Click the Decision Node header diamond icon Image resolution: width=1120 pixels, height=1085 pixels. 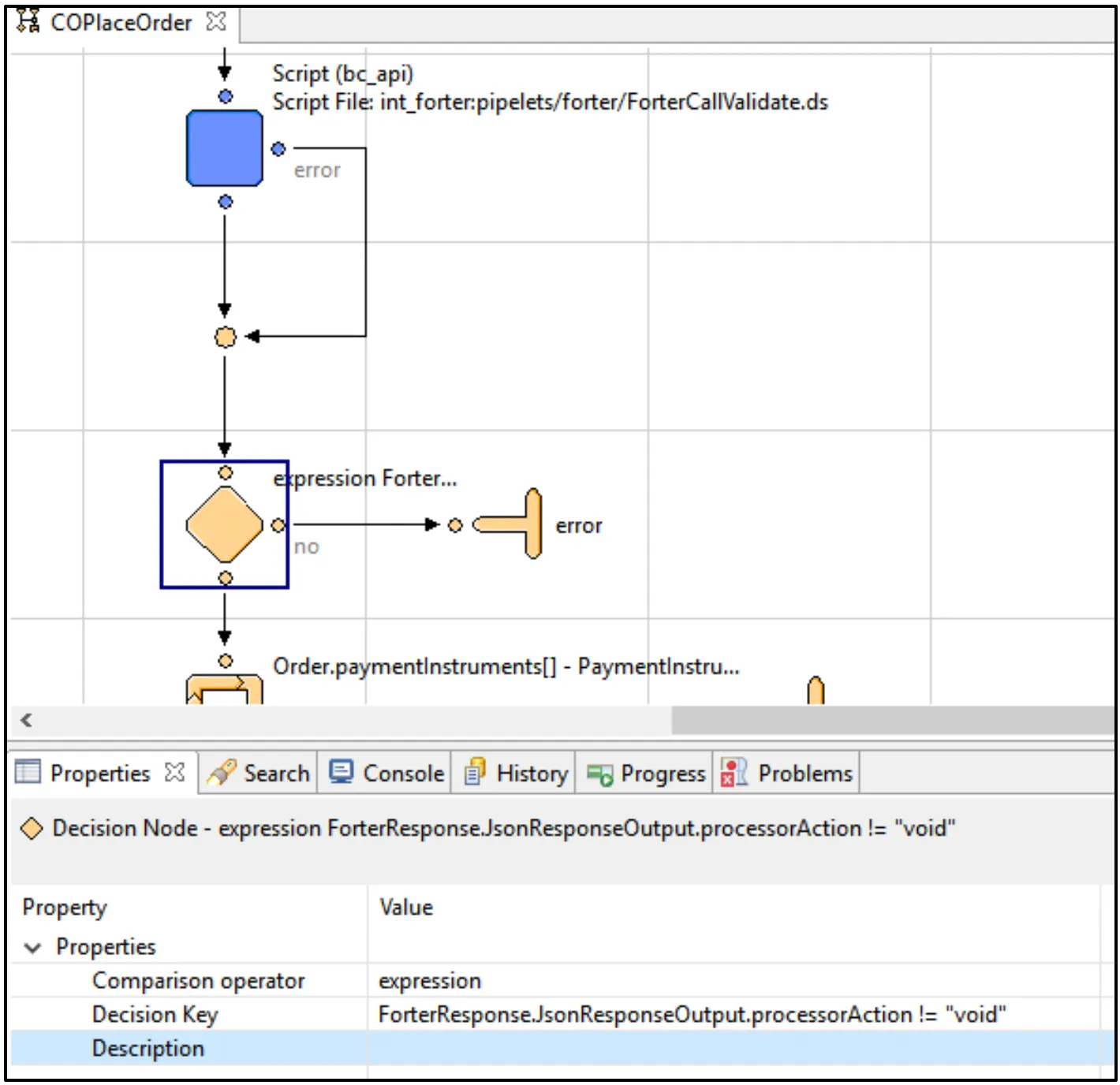coord(32,829)
